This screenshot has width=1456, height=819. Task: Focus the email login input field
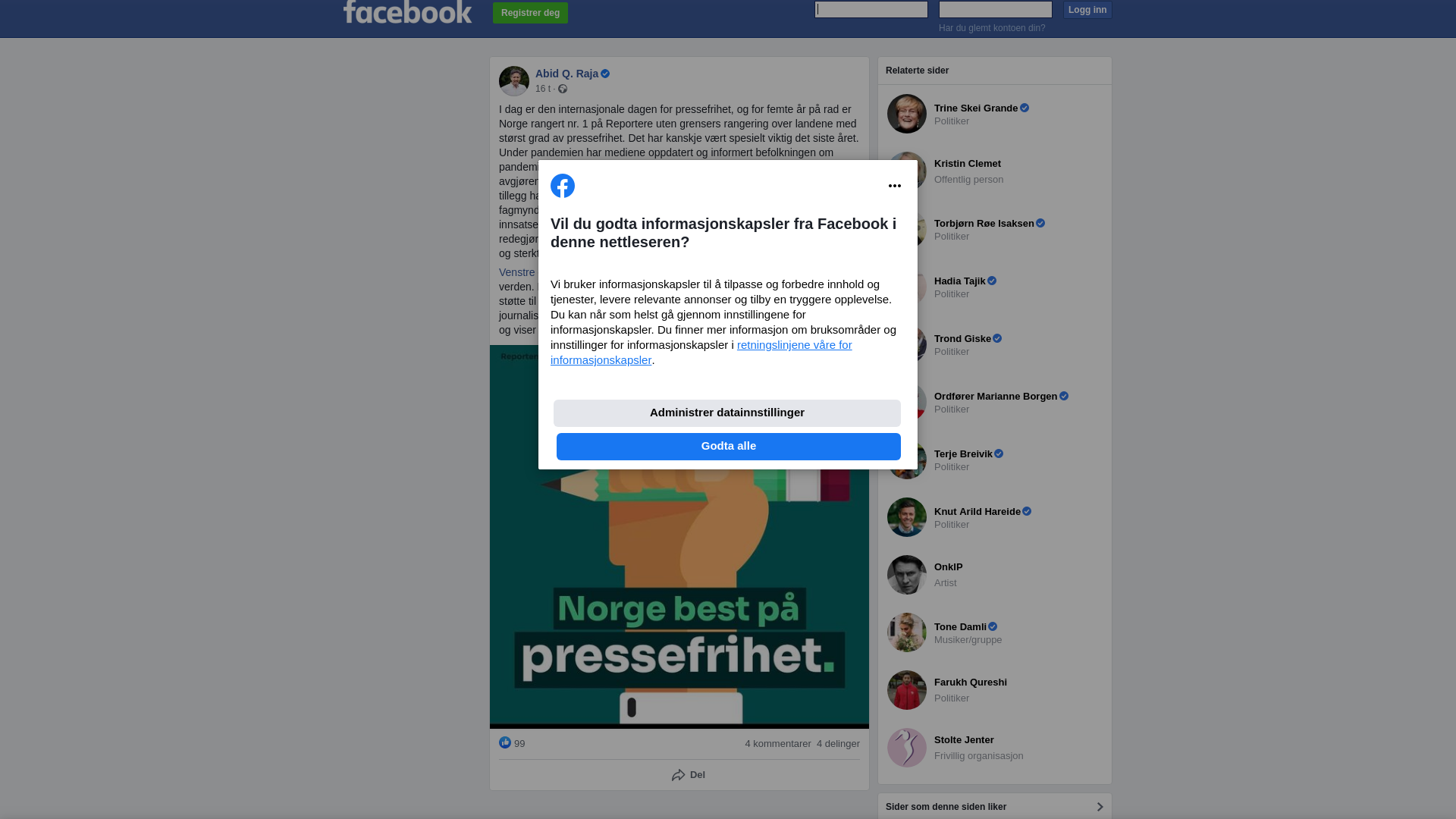[871, 9]
